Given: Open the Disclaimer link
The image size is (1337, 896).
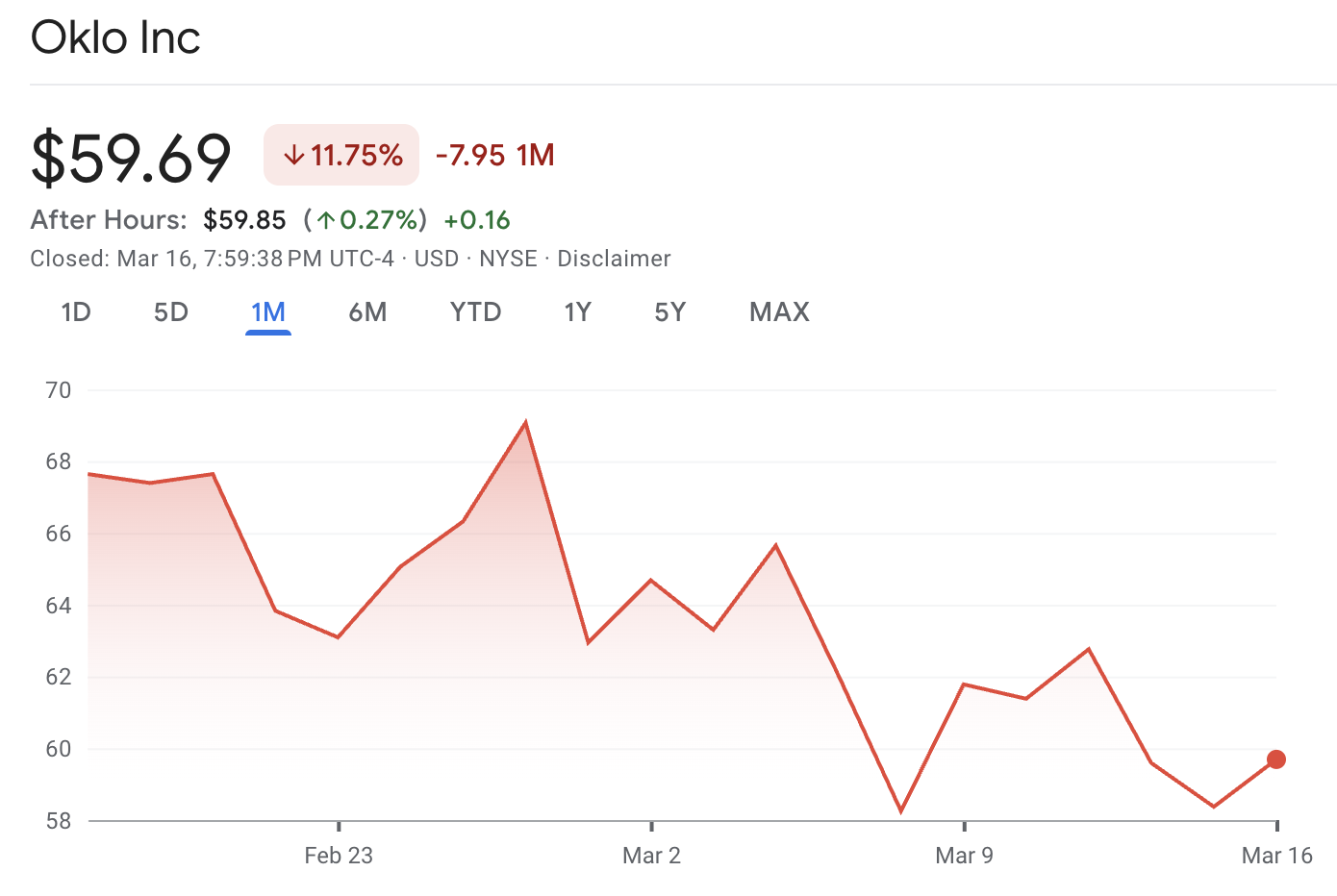Looking at the screenshot, I should [x=613, y=258].
